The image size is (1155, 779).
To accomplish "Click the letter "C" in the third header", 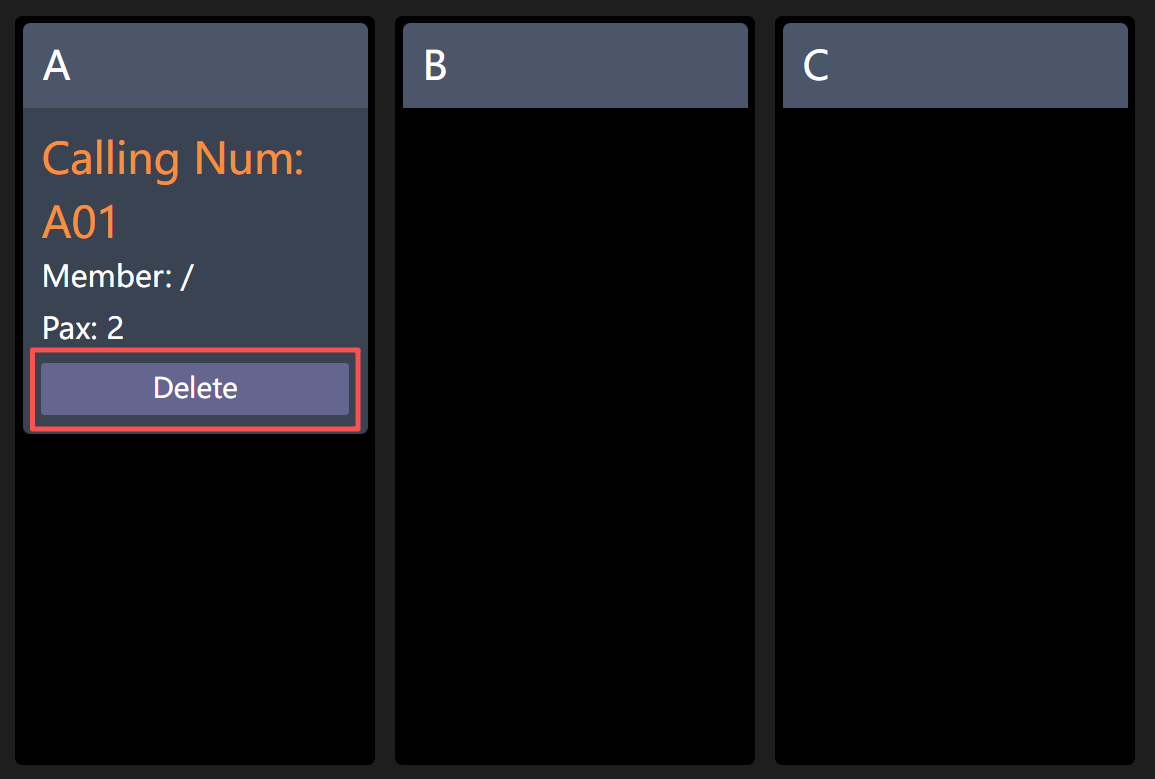I will (x=816, y=66).
